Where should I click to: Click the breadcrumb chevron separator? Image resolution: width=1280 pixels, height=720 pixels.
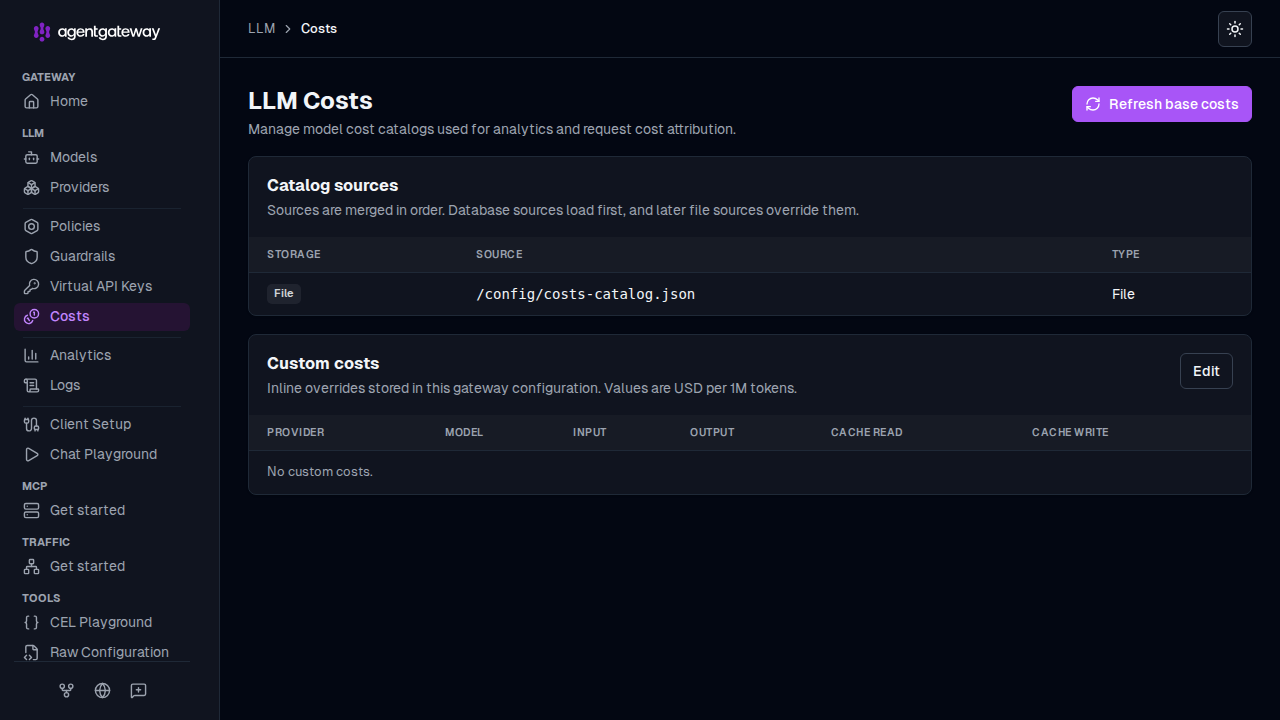pos(288,29)
